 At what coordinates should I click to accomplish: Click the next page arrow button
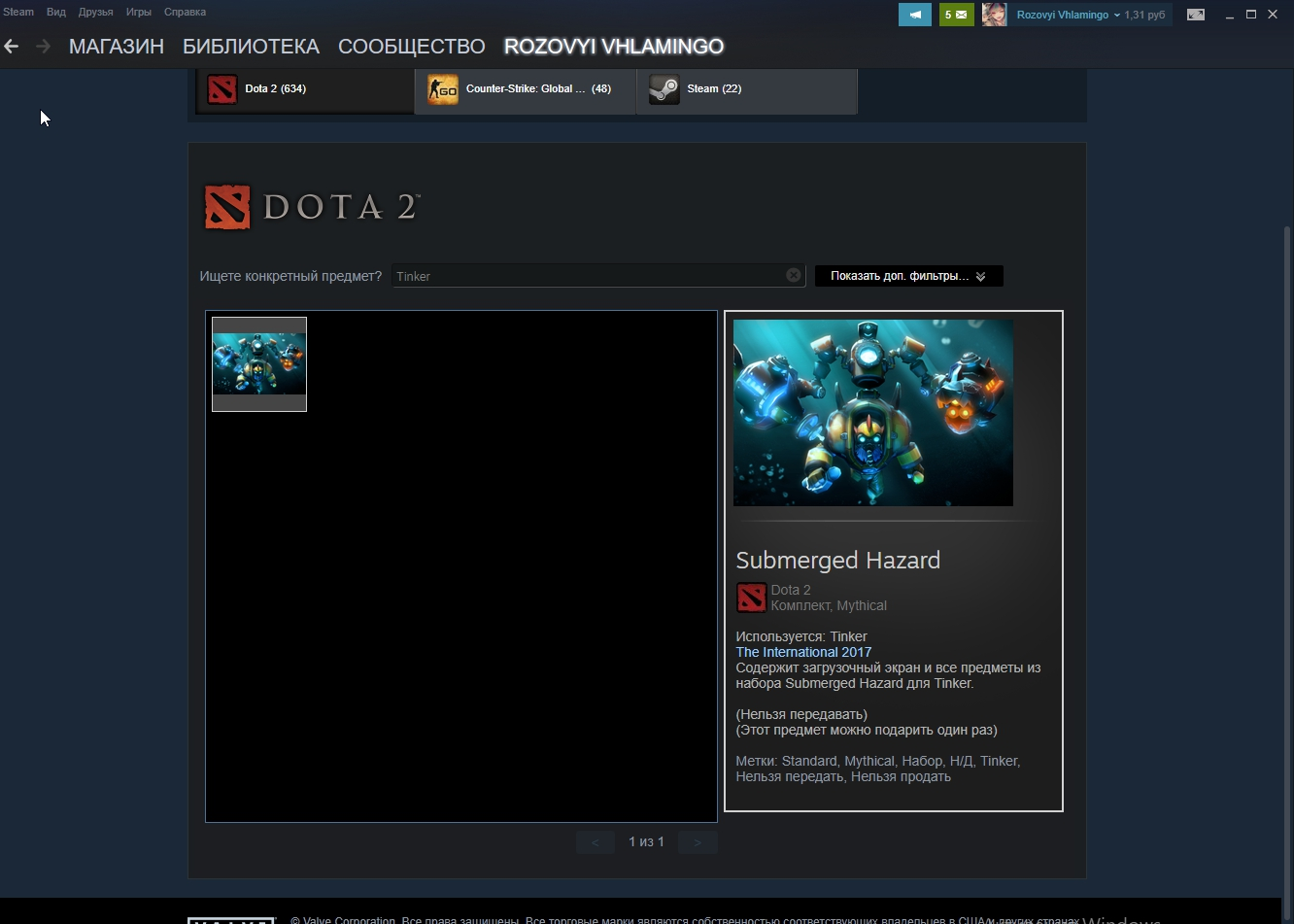pos(698,842)
